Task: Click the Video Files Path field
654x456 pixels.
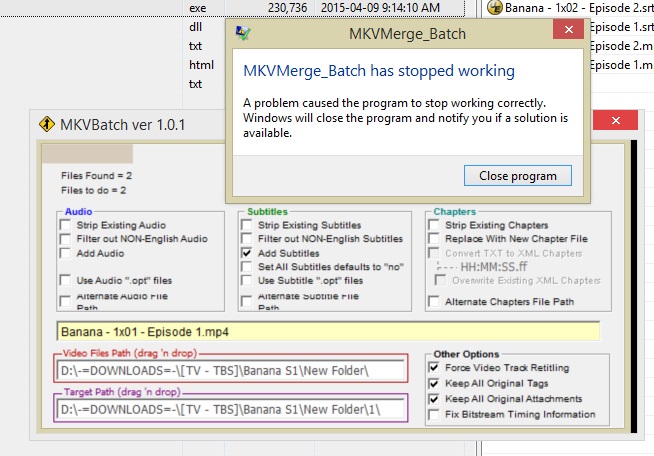Action: point(231,370)
